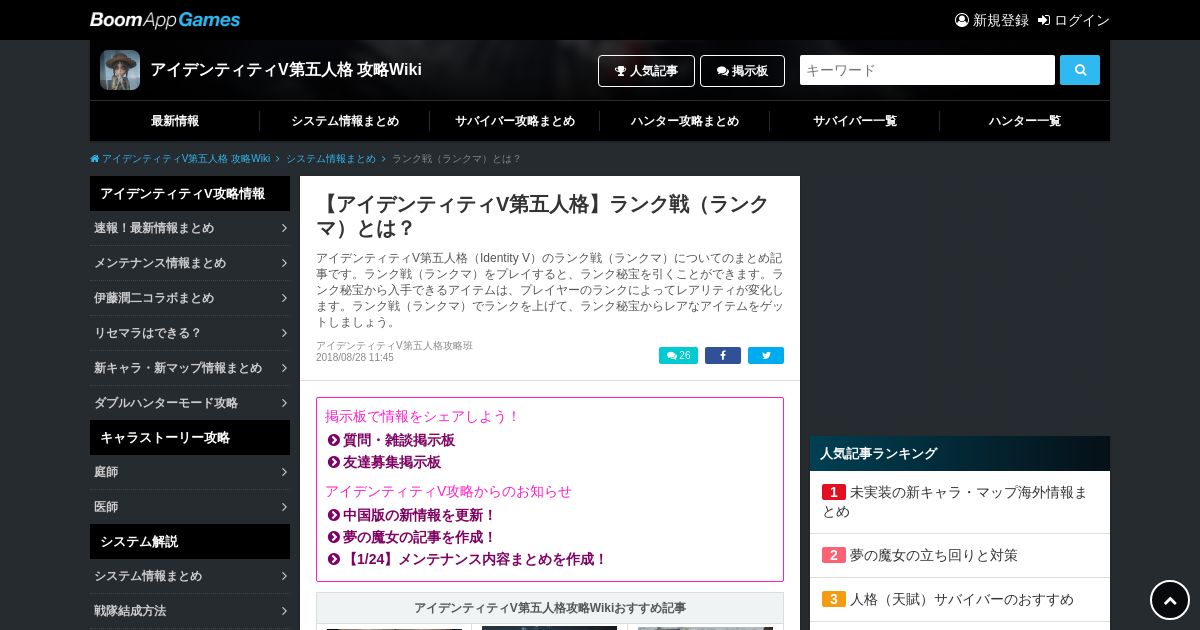Open 友達募集掲示板 link
The height and width of the screenshot is (630, 1200).
pyautogui.click(x=392, y=463)
